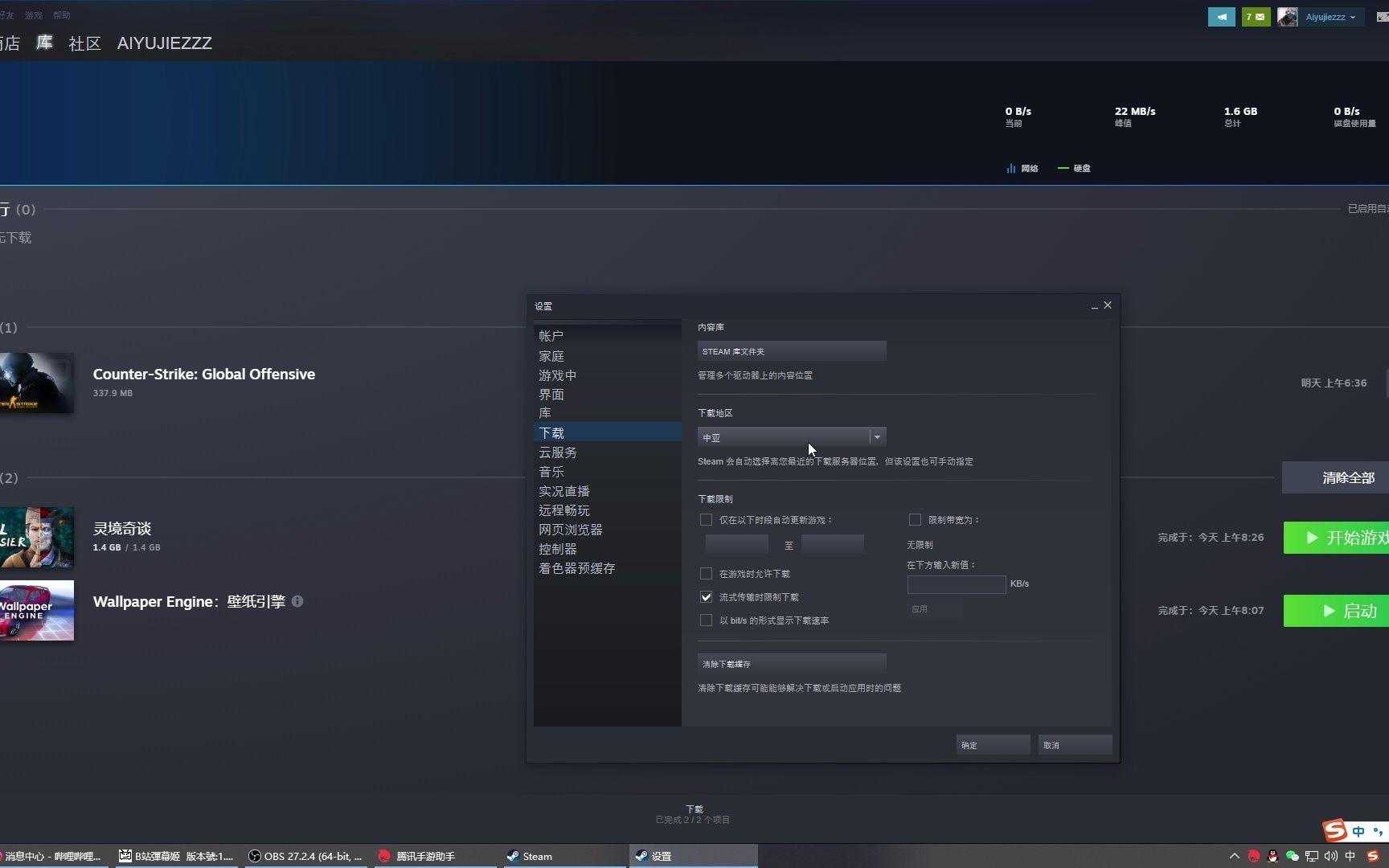Click the 应用 apply button
Image resolution: width=1389 pixels, height=868 pixels.
(934, 609)
